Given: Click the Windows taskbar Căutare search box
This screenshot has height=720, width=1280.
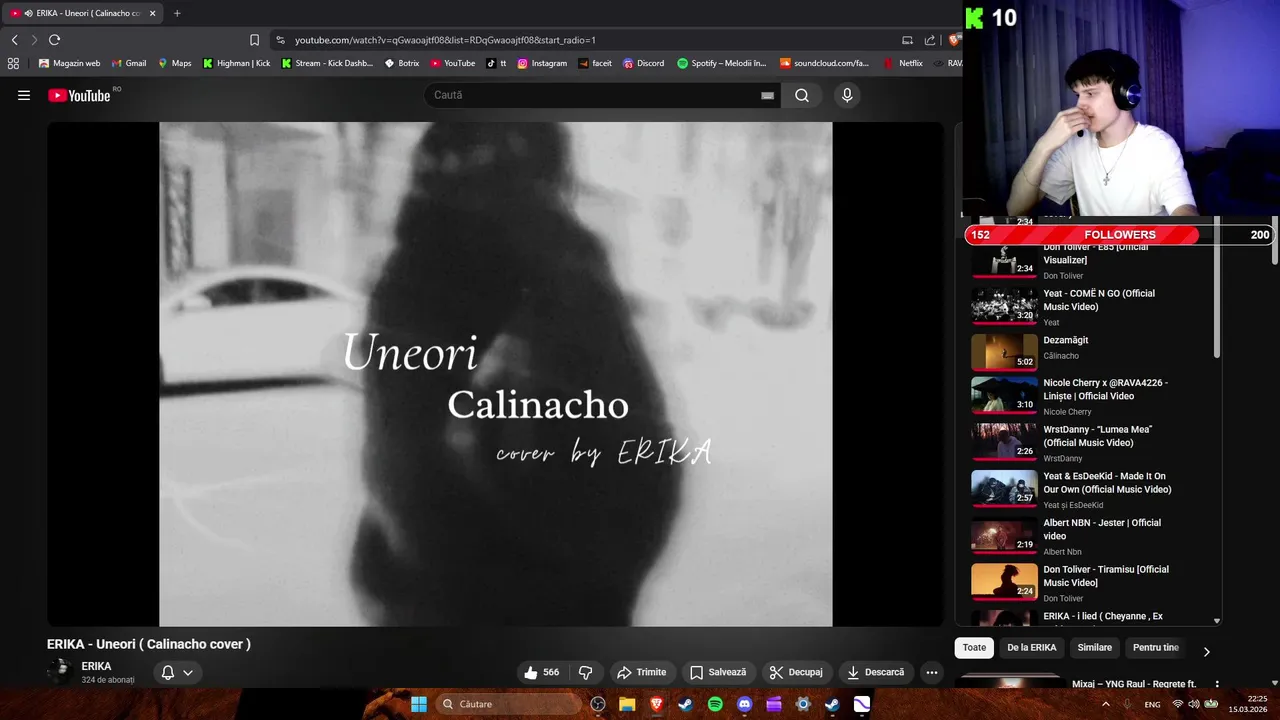Looking at the screenshot, I should click(507, 704).
